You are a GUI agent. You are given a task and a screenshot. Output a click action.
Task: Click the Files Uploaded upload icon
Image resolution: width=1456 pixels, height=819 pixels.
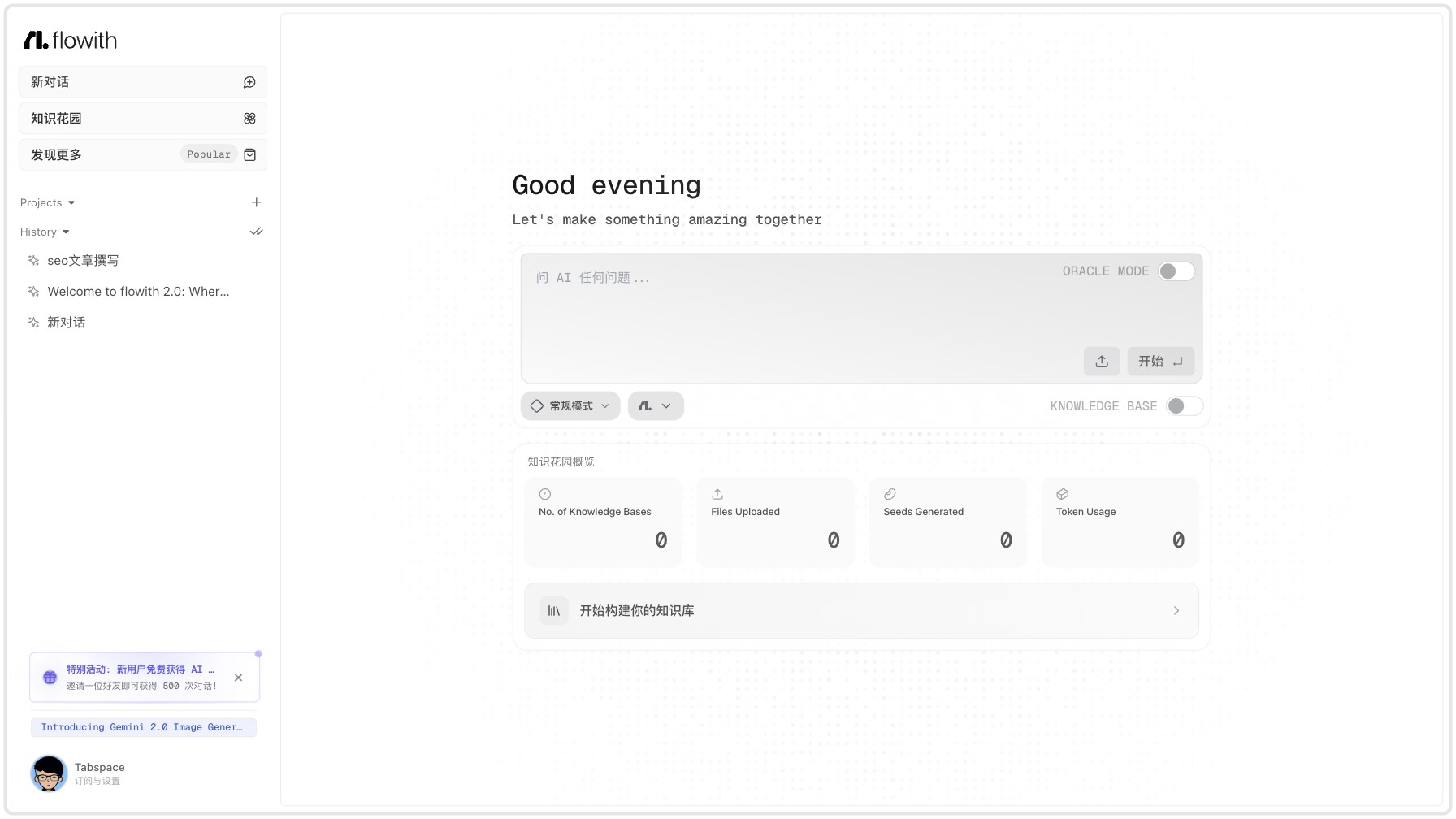tap(717, 494)
